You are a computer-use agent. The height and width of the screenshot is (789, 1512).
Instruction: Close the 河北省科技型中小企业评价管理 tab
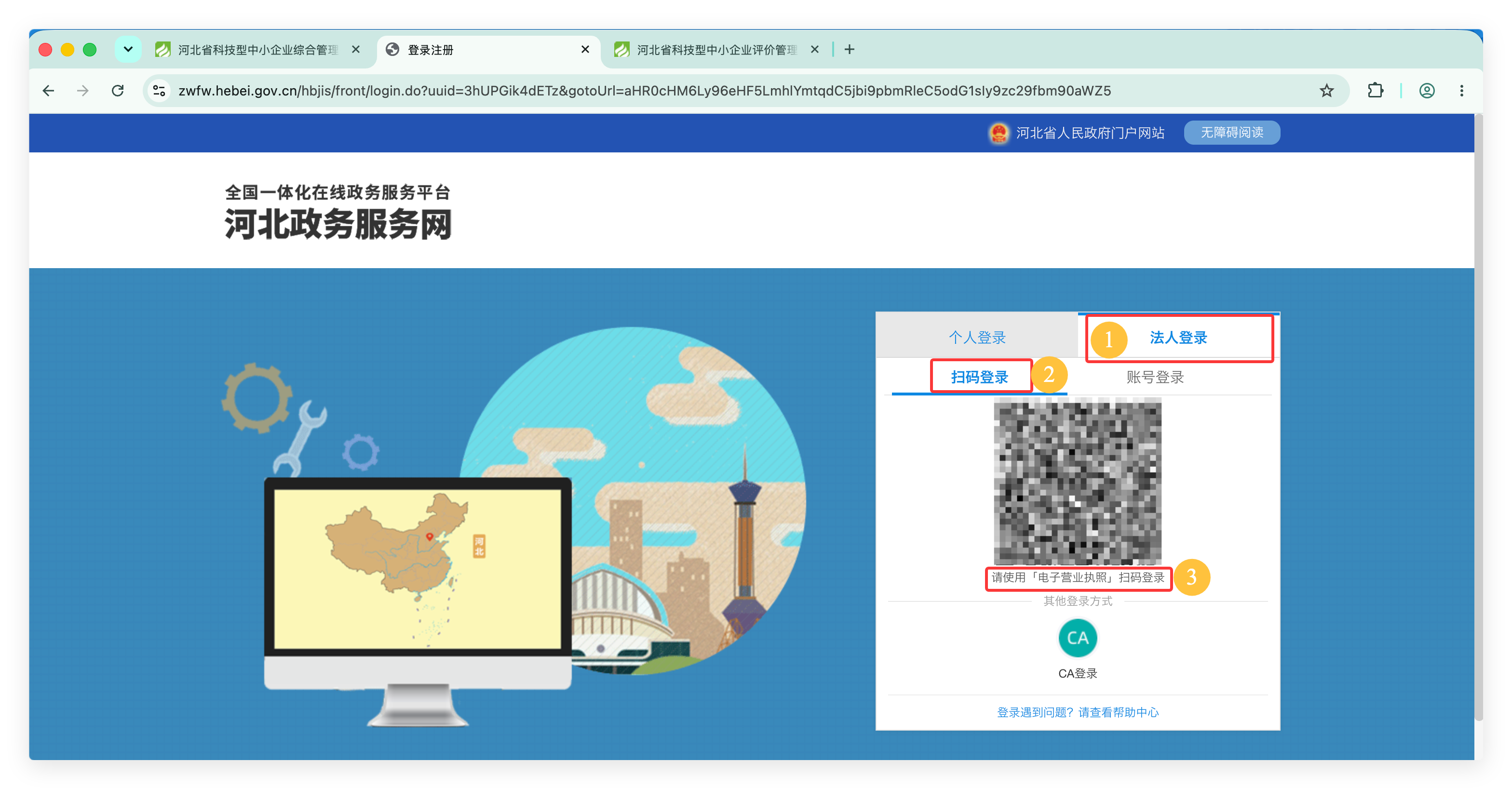(x=814, y=50)
